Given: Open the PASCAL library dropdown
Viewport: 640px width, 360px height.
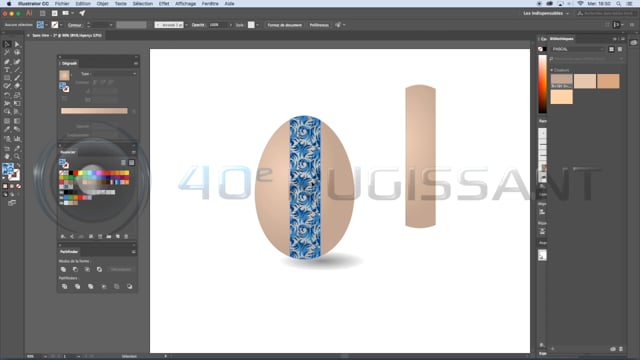Looking at the screenshot, I should 577,49.
